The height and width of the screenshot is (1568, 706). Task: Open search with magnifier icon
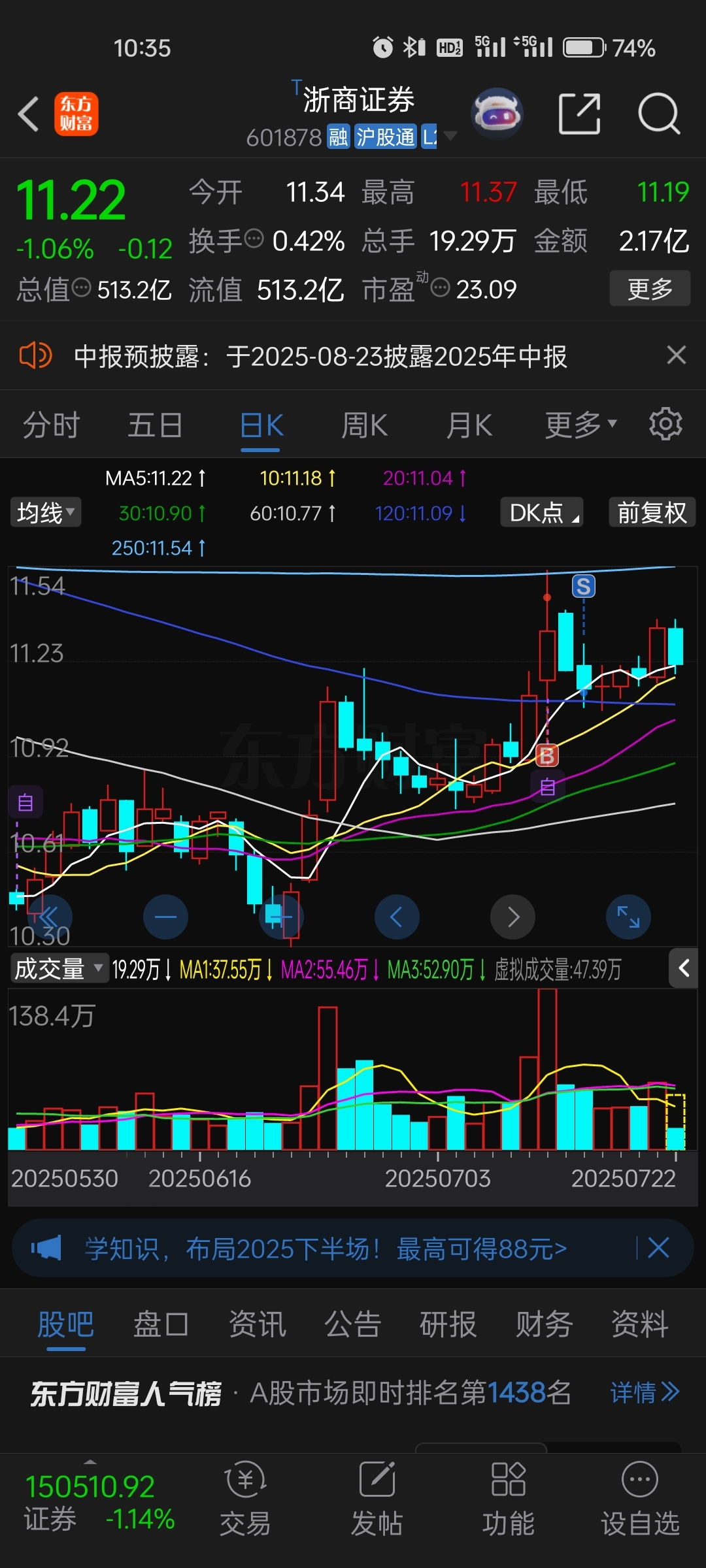point(659,114)
